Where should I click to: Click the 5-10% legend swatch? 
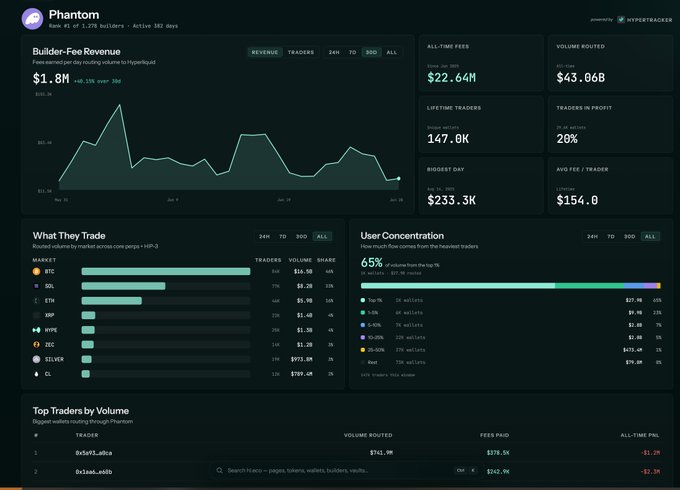coord(363,325)
